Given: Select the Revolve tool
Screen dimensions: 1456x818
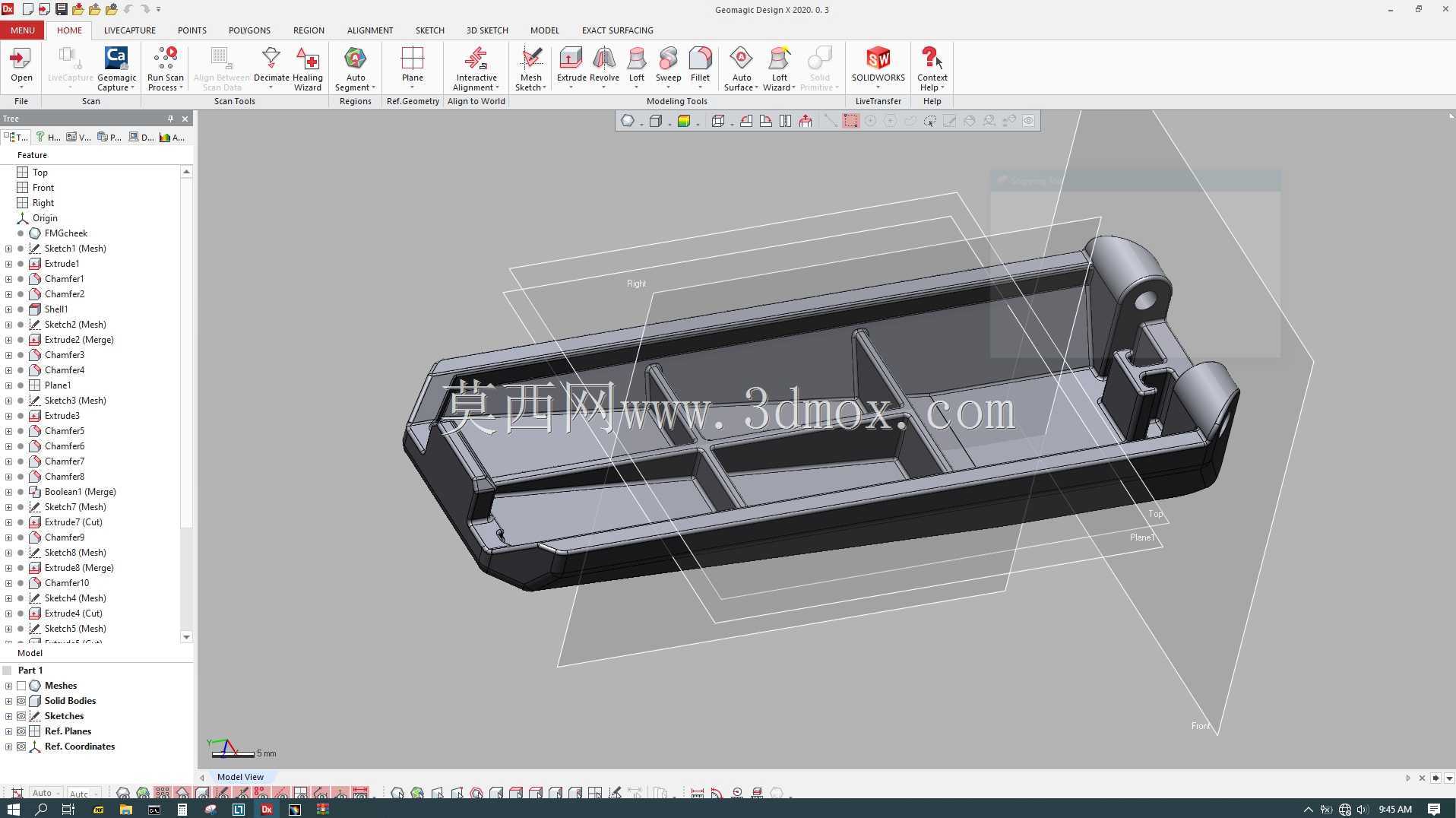Looking at the screenshot, I should click(604, 65).
